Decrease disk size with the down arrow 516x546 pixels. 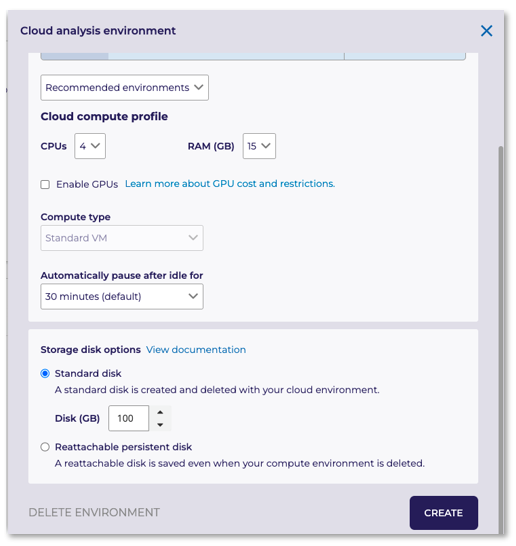tap(160, 424)
